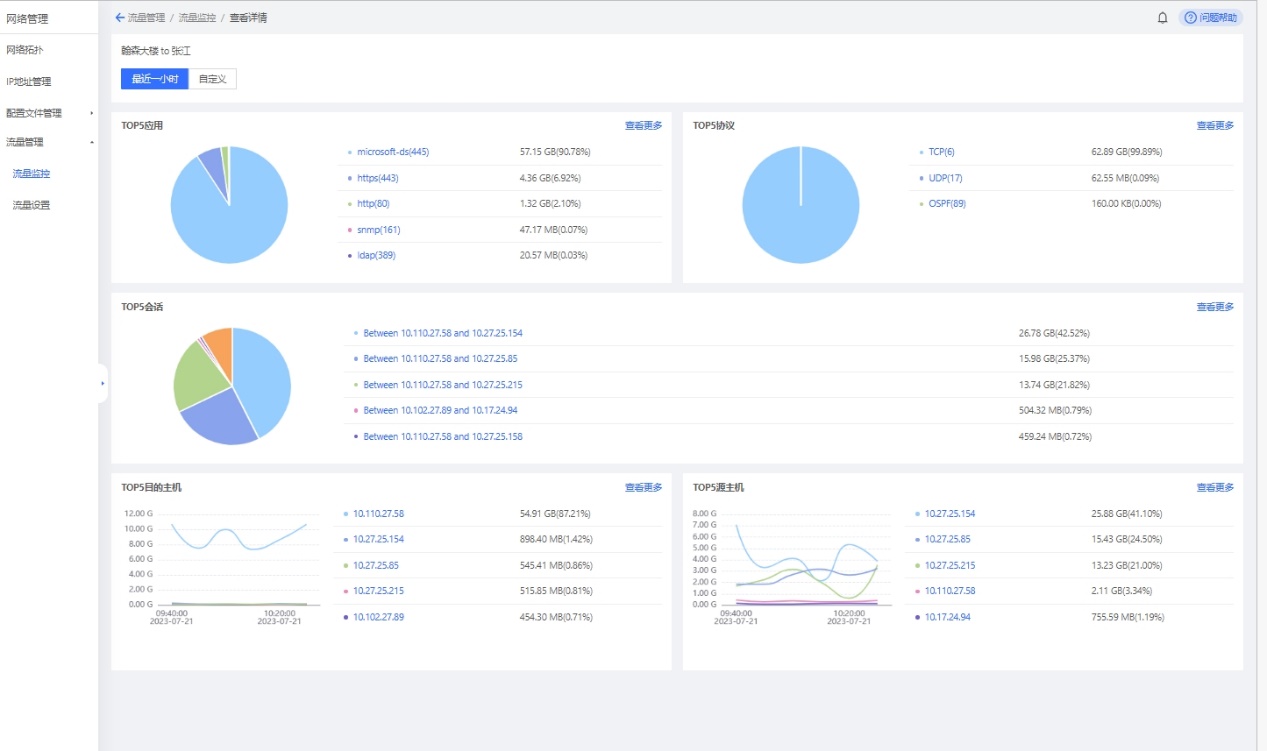
Task: Open the snmp(161) application link
Action: pos(379,230)
